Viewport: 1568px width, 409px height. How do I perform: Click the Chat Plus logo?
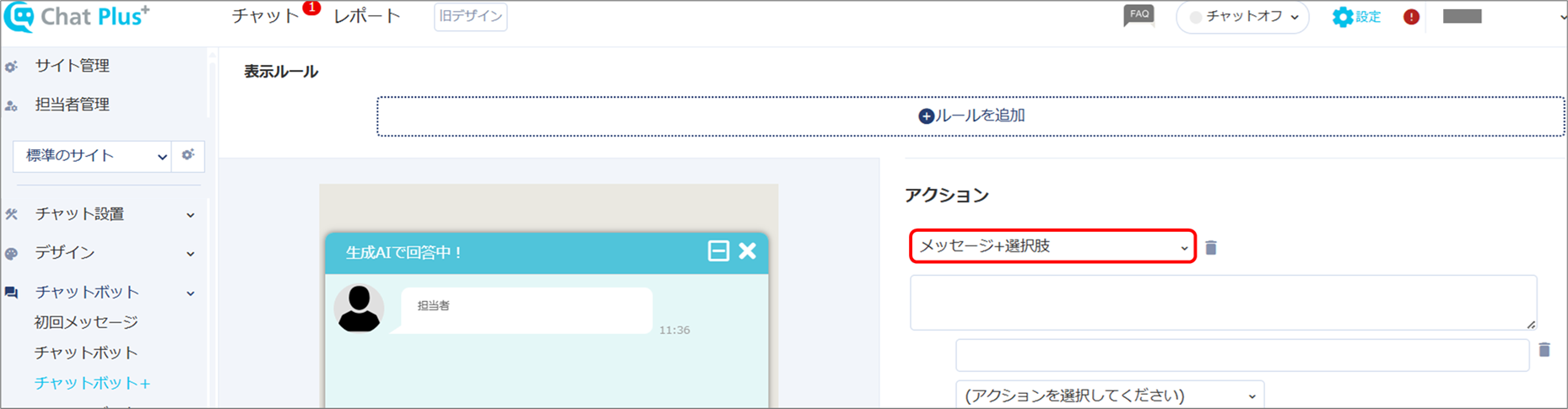coord(78,17)
